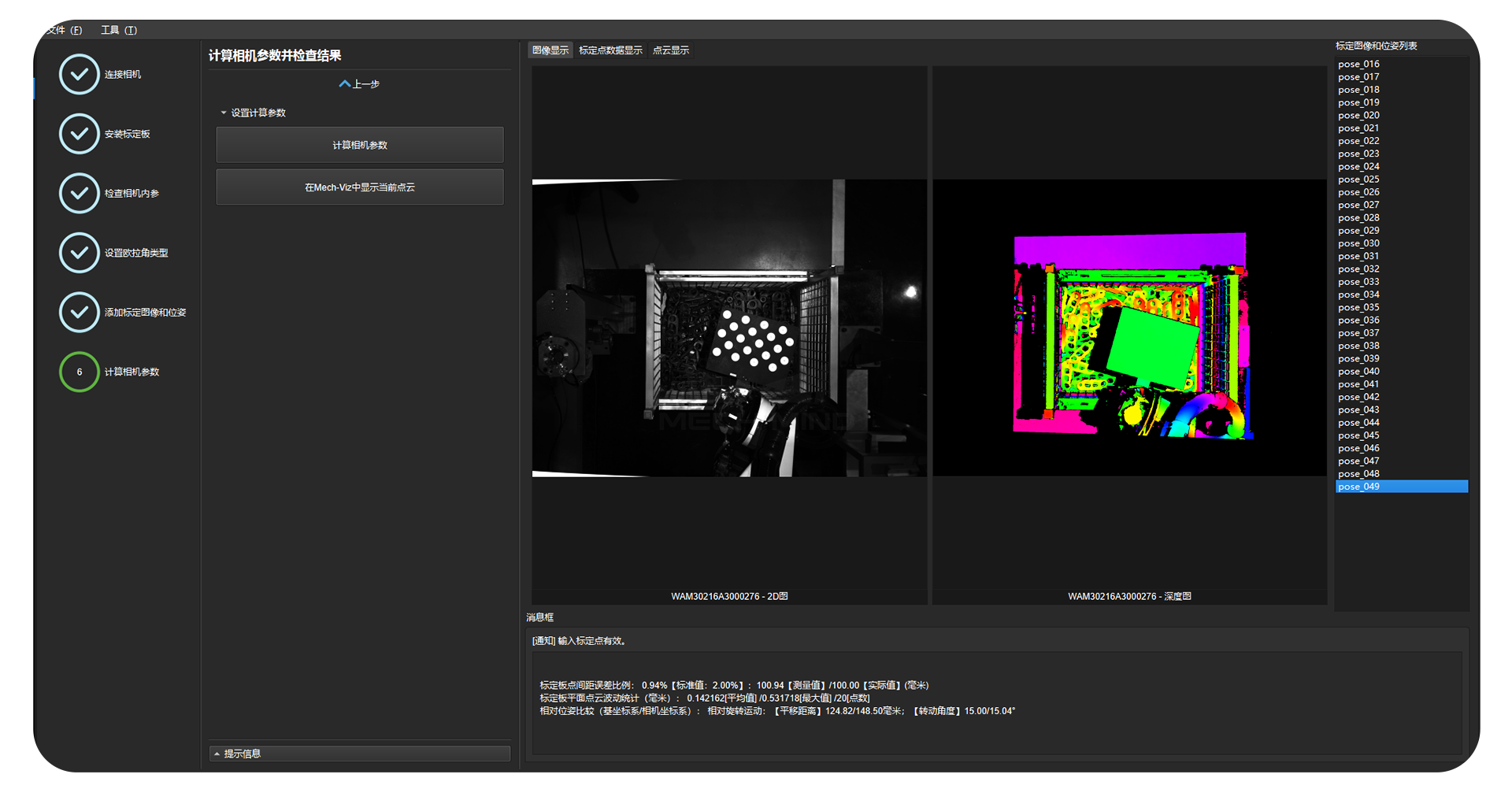Viewport: 1512px width, 789px height.
Task: Select pose_045 in the pose list
Action: 1402,435
